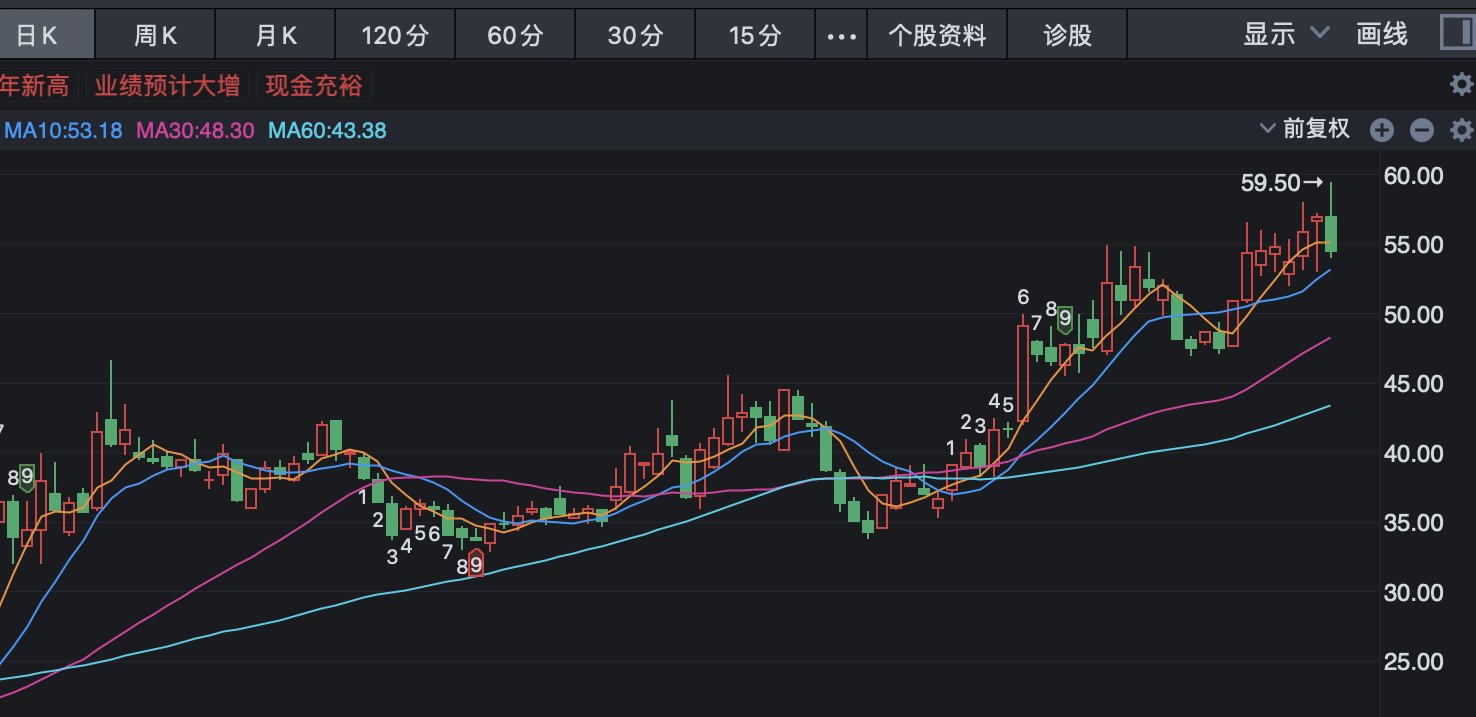Switch to the 周K tab
Screen dimensions: 1476x717
155,36
